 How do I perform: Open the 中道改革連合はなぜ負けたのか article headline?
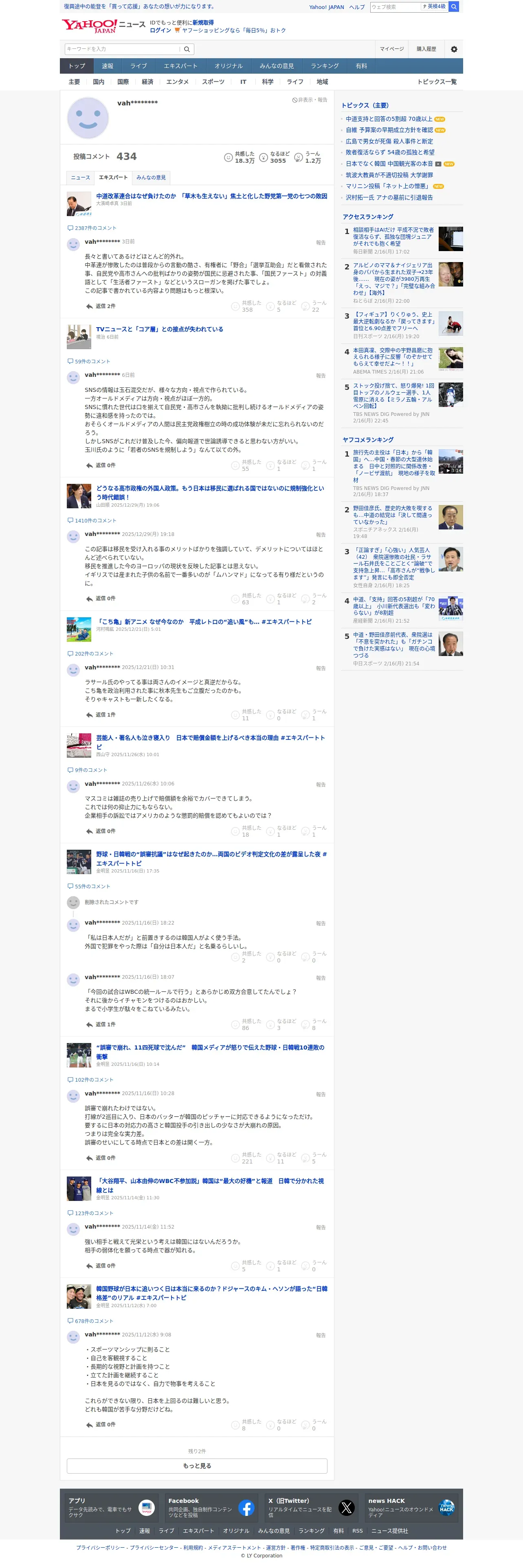click(x=211, y=197)
